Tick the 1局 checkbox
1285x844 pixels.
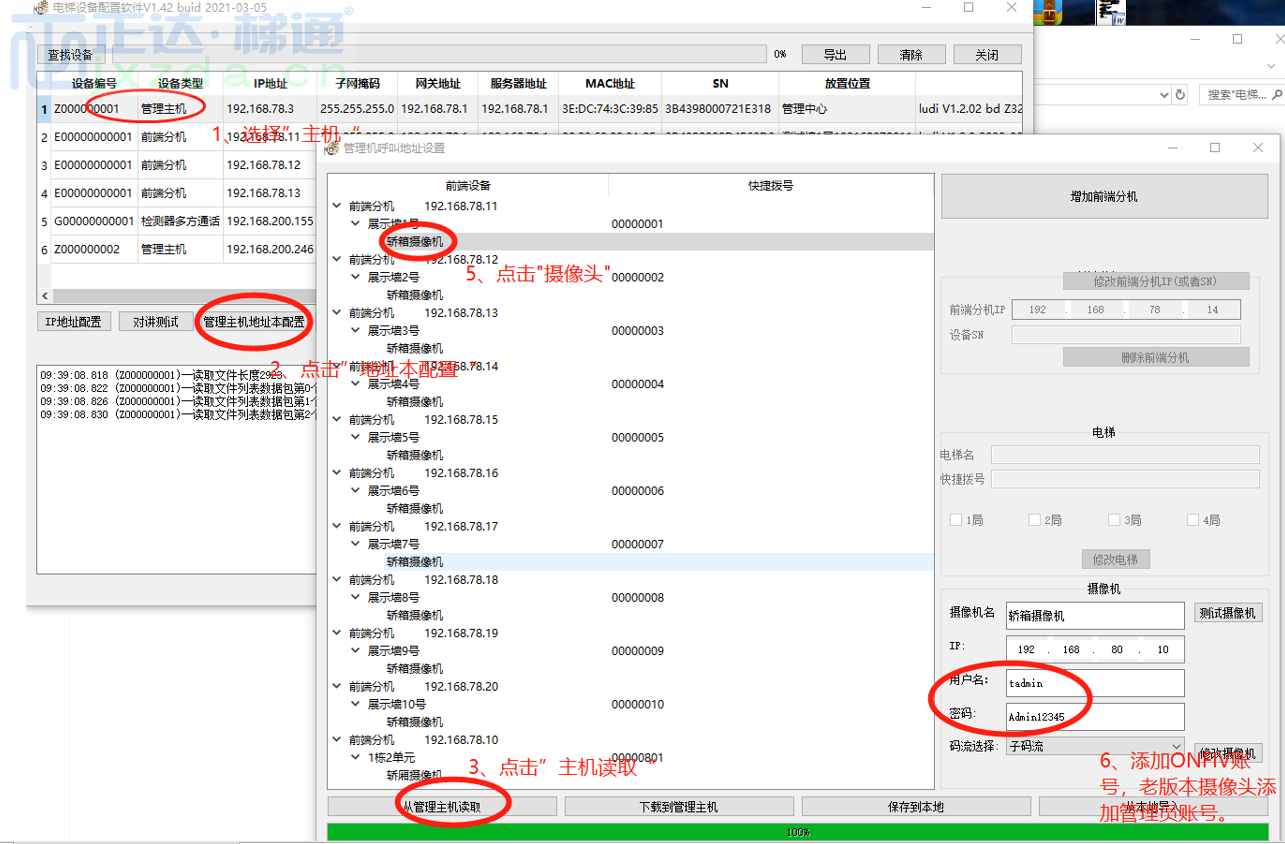tap(956, 520)
